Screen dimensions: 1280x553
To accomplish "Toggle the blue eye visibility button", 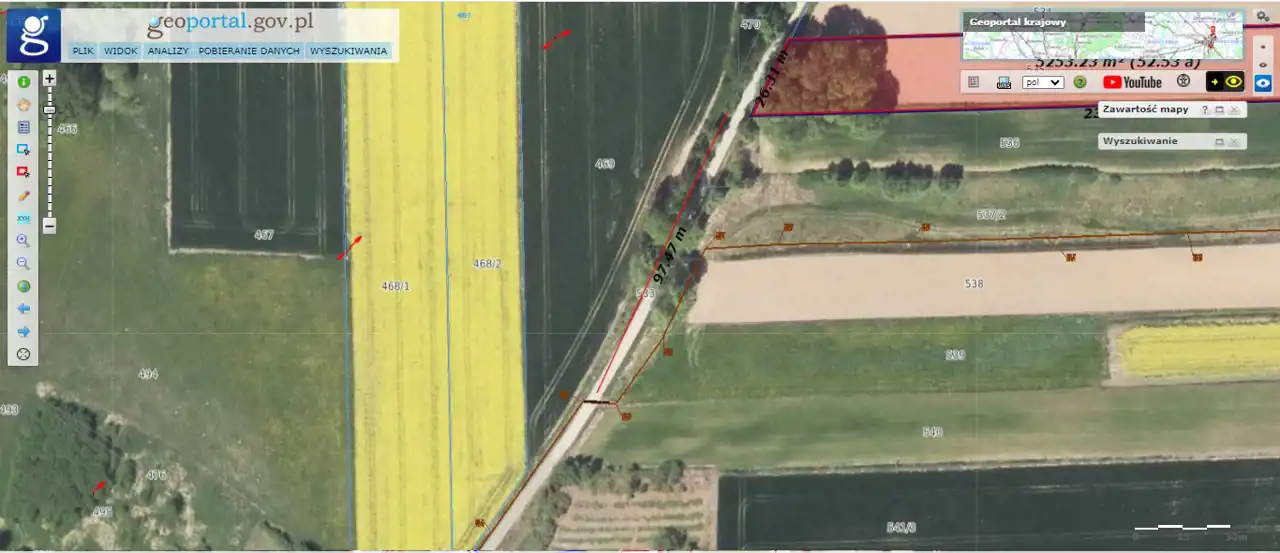I will click(1262, 83).
